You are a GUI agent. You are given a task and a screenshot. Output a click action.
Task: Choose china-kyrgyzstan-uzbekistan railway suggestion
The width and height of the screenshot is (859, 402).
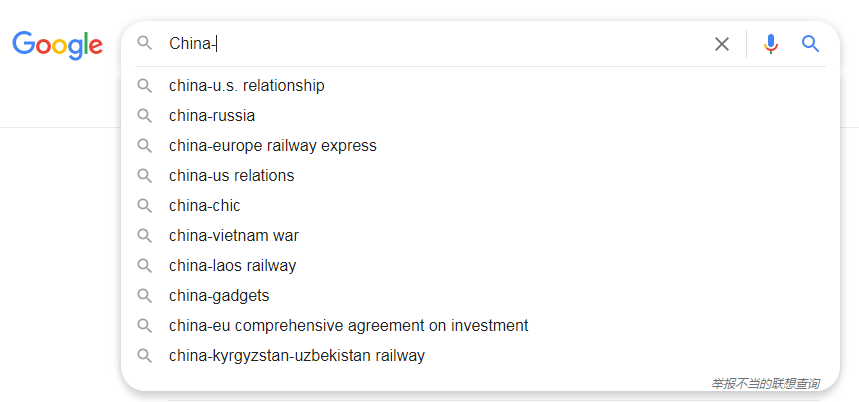297,356
